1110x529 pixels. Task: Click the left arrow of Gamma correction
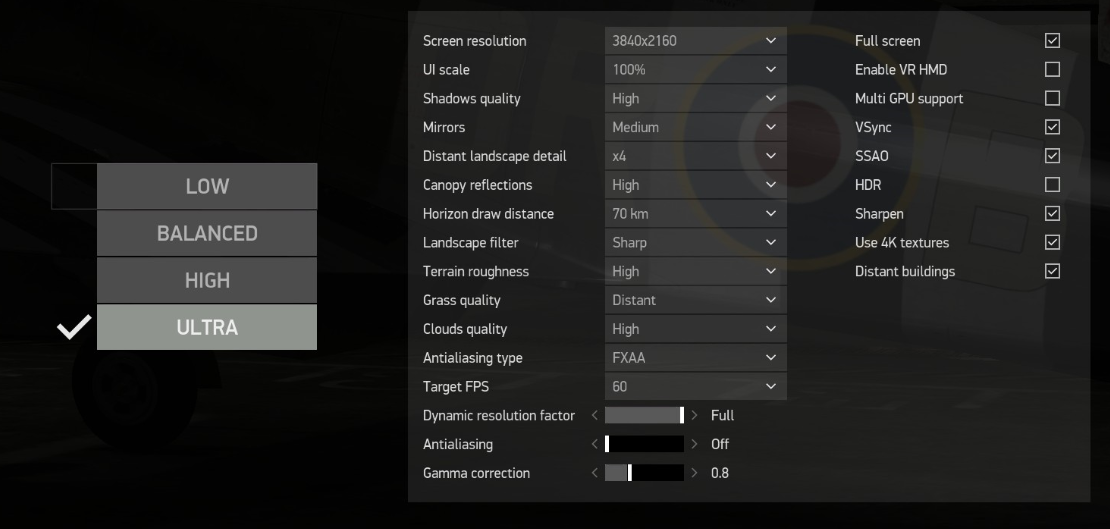(595, 473)
